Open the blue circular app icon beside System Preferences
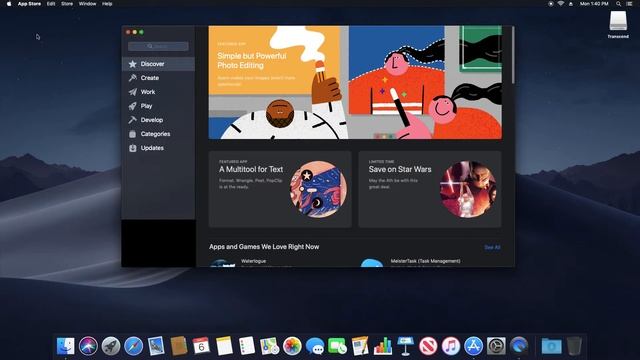Viewport: 640px width, 360px height. click(x=519, y=346)
